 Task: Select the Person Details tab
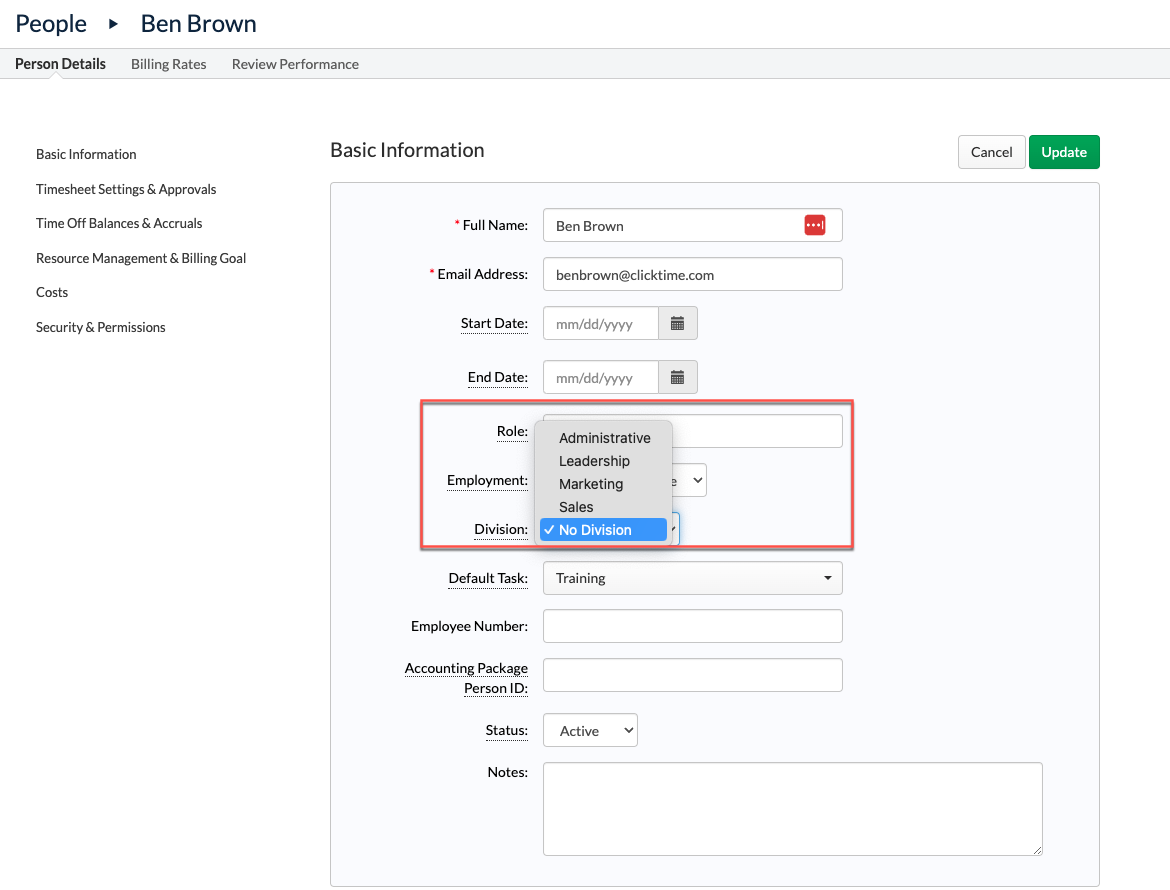[x=60, y=64]
